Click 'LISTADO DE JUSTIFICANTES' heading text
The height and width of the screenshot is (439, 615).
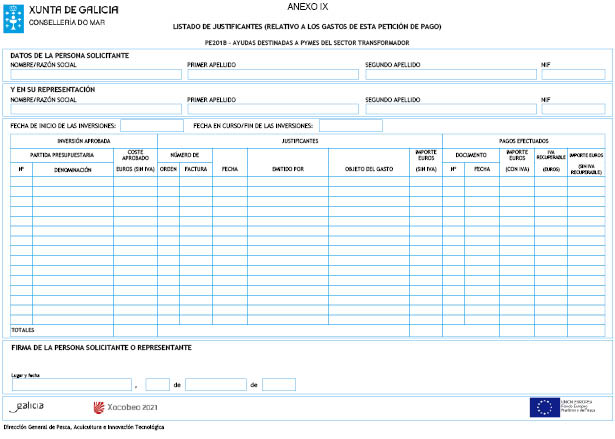[217, 27]
